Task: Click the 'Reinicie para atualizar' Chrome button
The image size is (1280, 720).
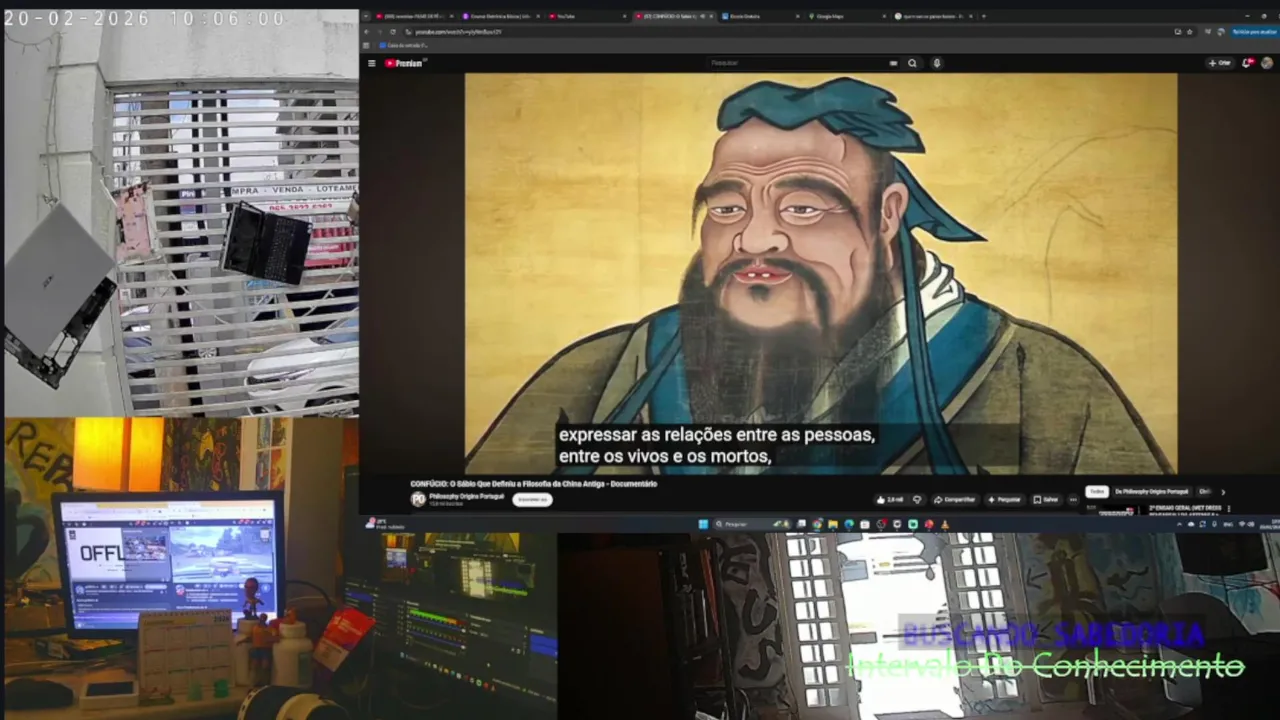Action: (1255, 32)
